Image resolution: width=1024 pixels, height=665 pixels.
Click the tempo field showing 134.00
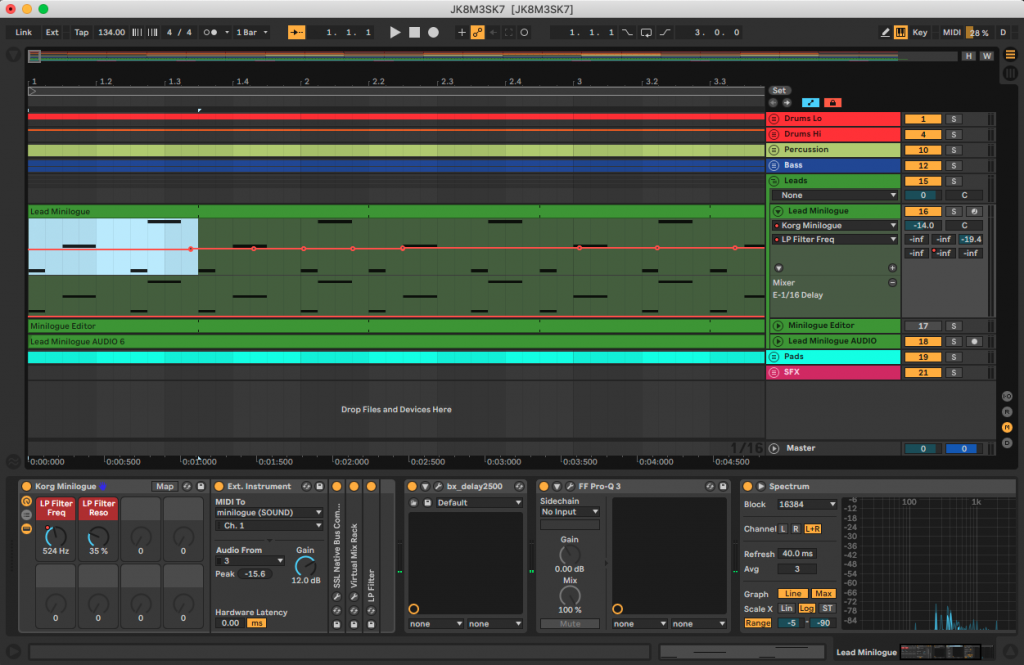(111, 32)
